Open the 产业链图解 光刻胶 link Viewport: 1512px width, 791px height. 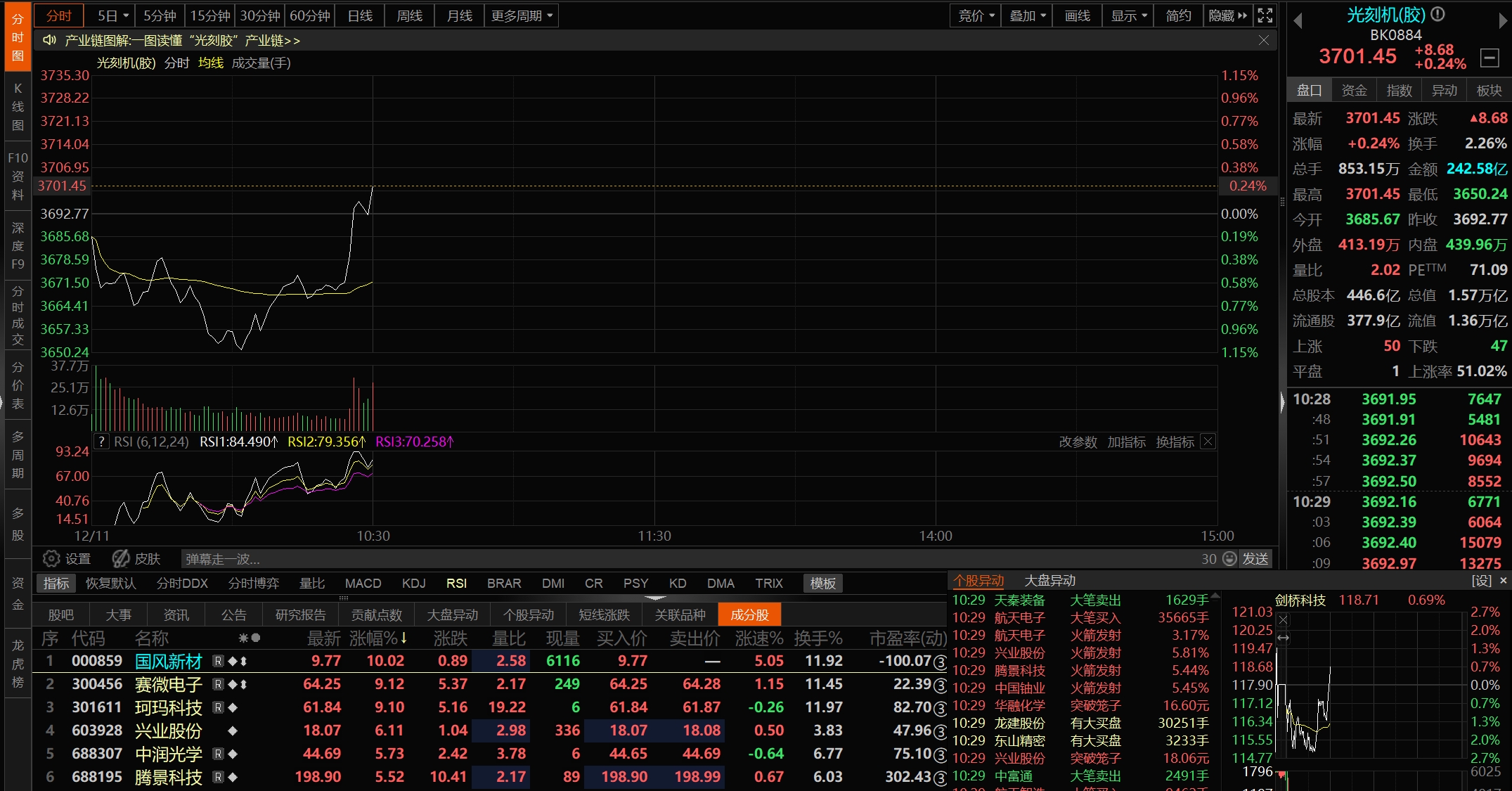coord(182,41)
